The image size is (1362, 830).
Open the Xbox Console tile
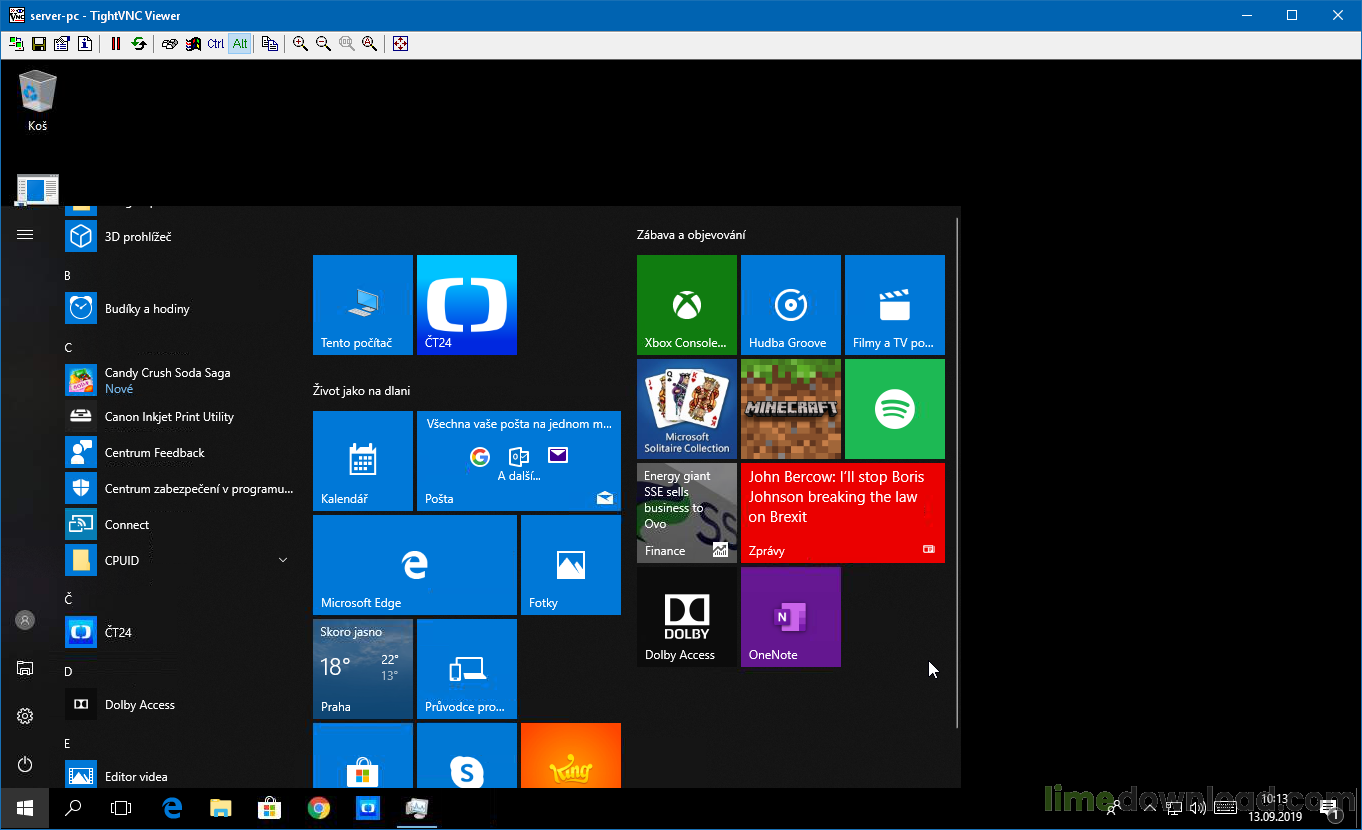tap(687, 305)
